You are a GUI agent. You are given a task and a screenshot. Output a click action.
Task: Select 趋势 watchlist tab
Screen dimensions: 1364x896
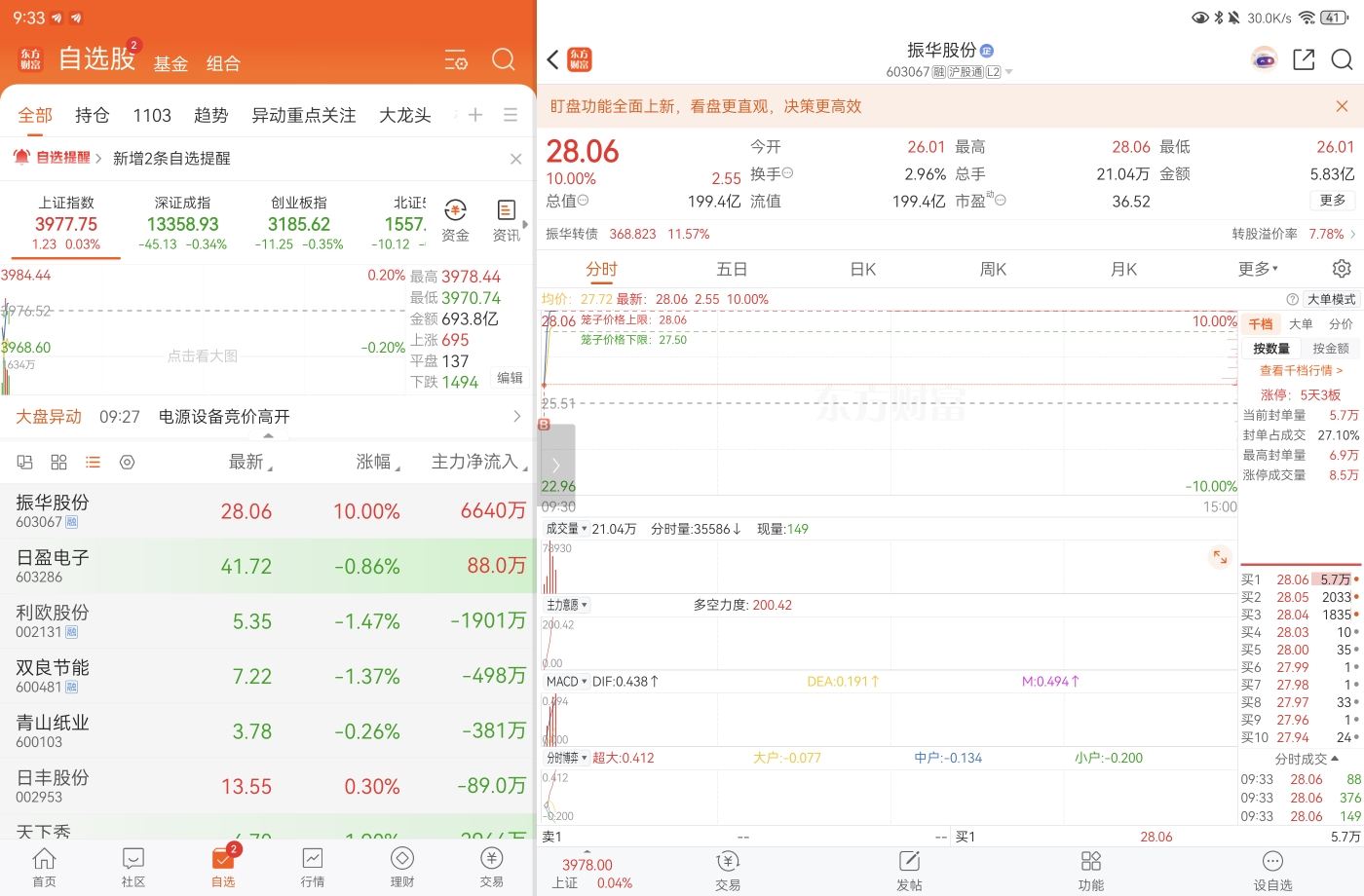click(x=210, y=115)
